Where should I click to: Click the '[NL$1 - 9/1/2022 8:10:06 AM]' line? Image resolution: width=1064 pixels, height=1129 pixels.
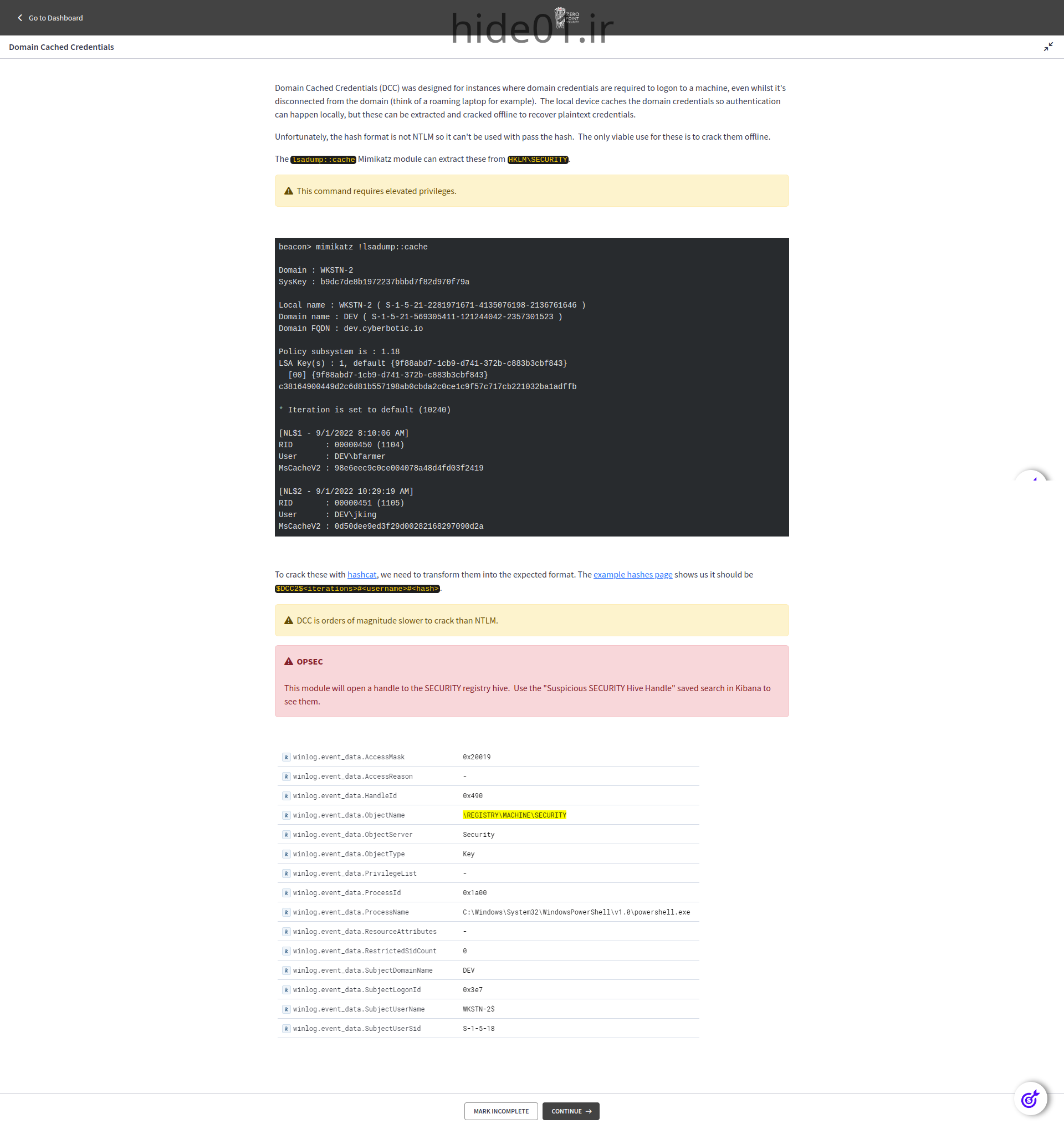(344, 433)
